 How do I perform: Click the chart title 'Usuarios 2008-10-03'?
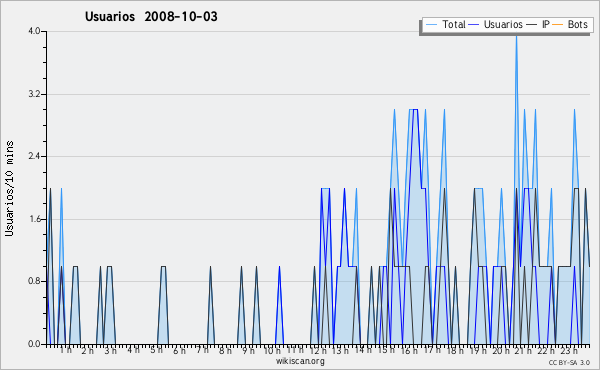point(151,17)
